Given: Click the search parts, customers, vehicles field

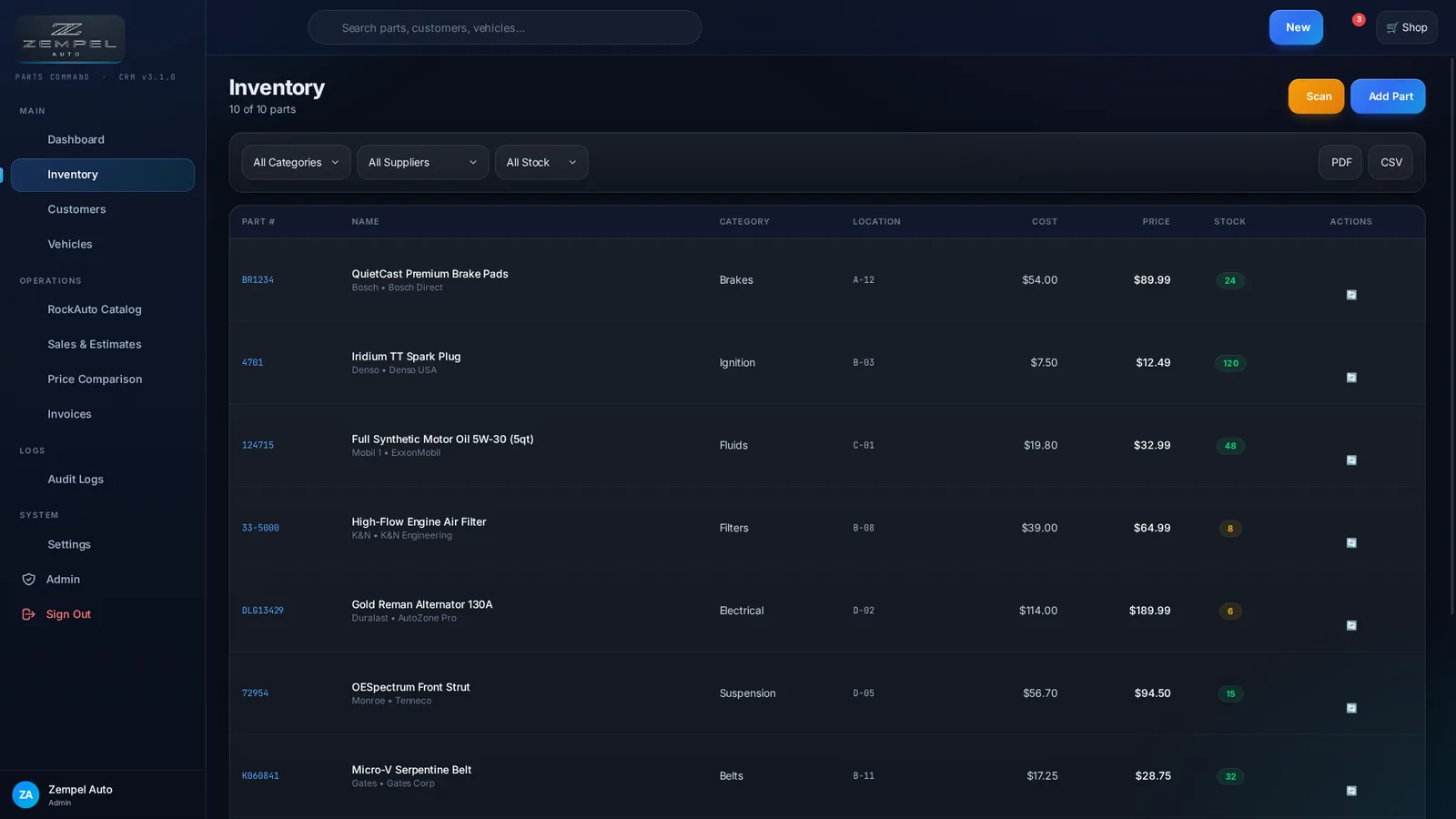Looking at the screenshot, I should coord(505,28).
